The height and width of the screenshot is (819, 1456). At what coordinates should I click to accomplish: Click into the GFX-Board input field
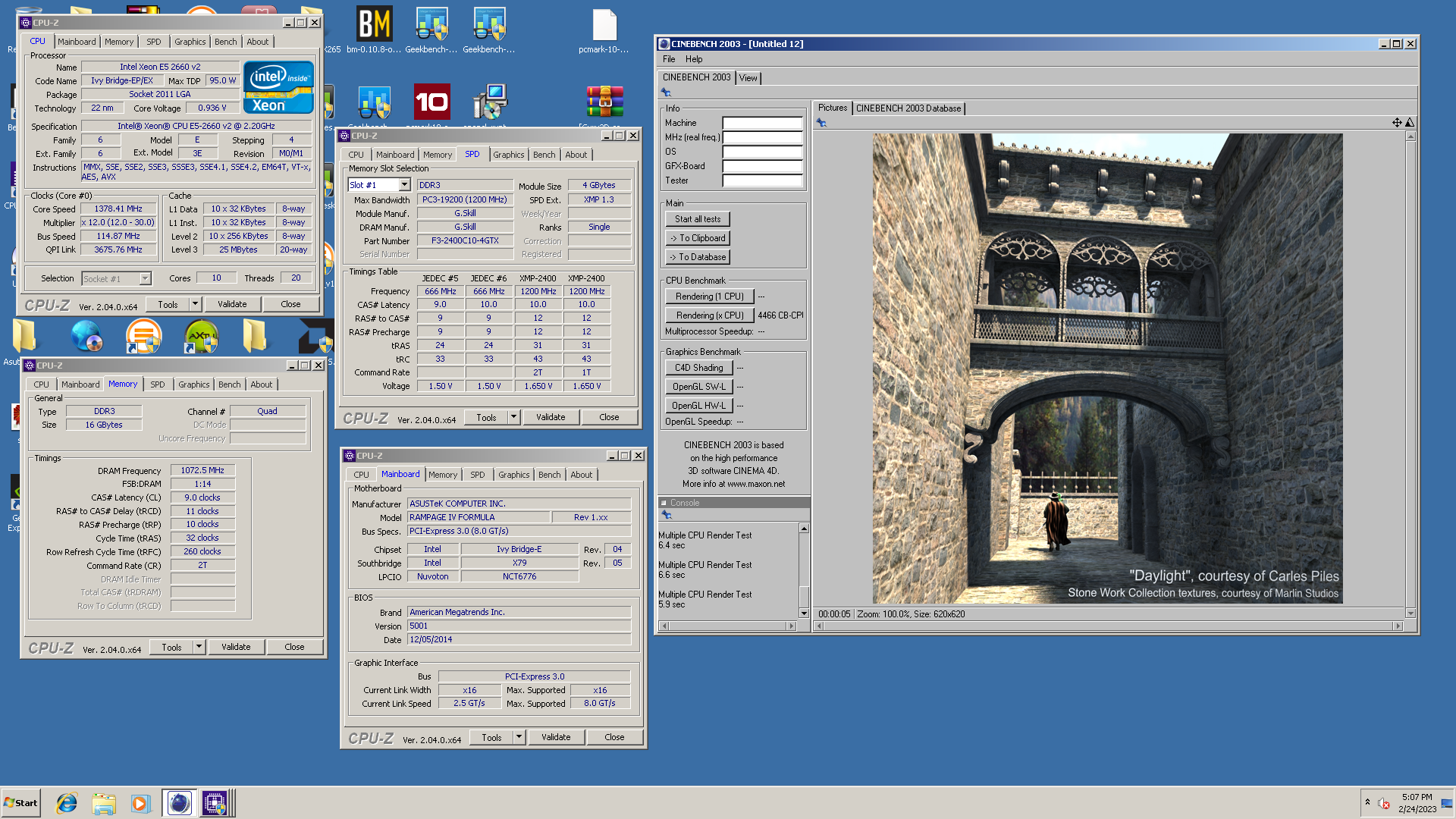coord(762,166)
